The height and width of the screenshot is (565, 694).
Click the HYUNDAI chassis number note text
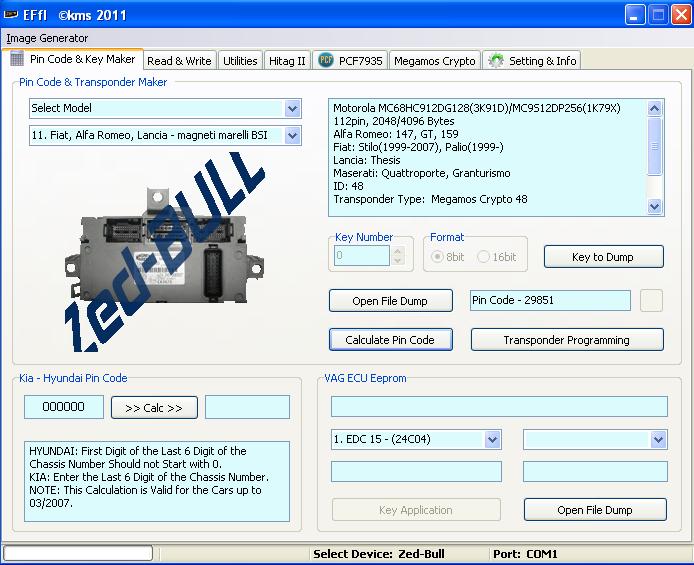(x=138, y=457)
